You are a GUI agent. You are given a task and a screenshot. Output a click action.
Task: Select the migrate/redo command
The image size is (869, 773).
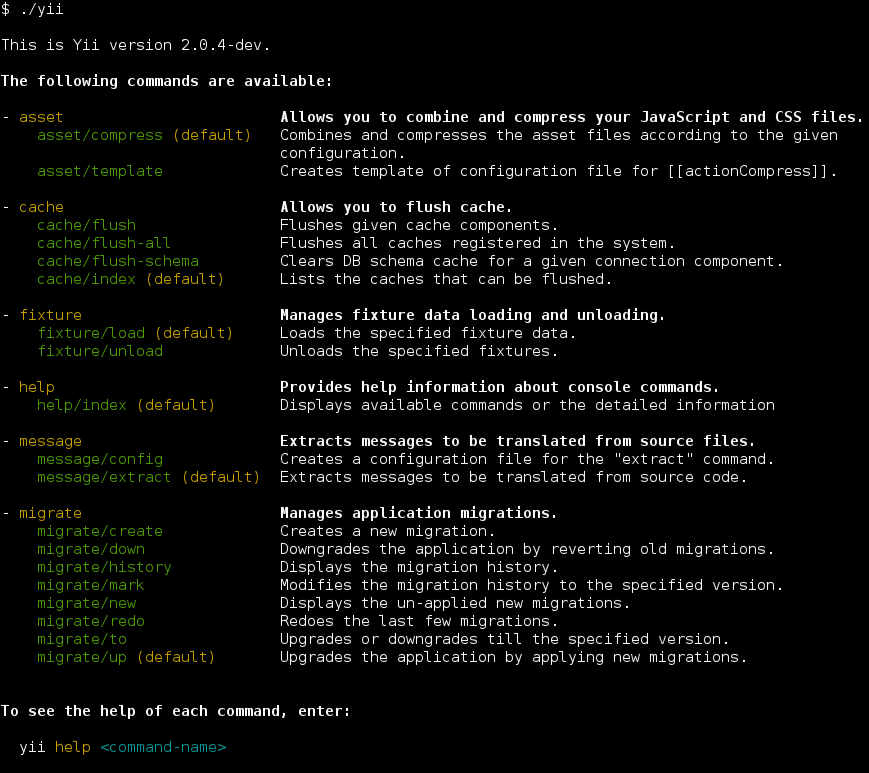(x=91, y=621)
